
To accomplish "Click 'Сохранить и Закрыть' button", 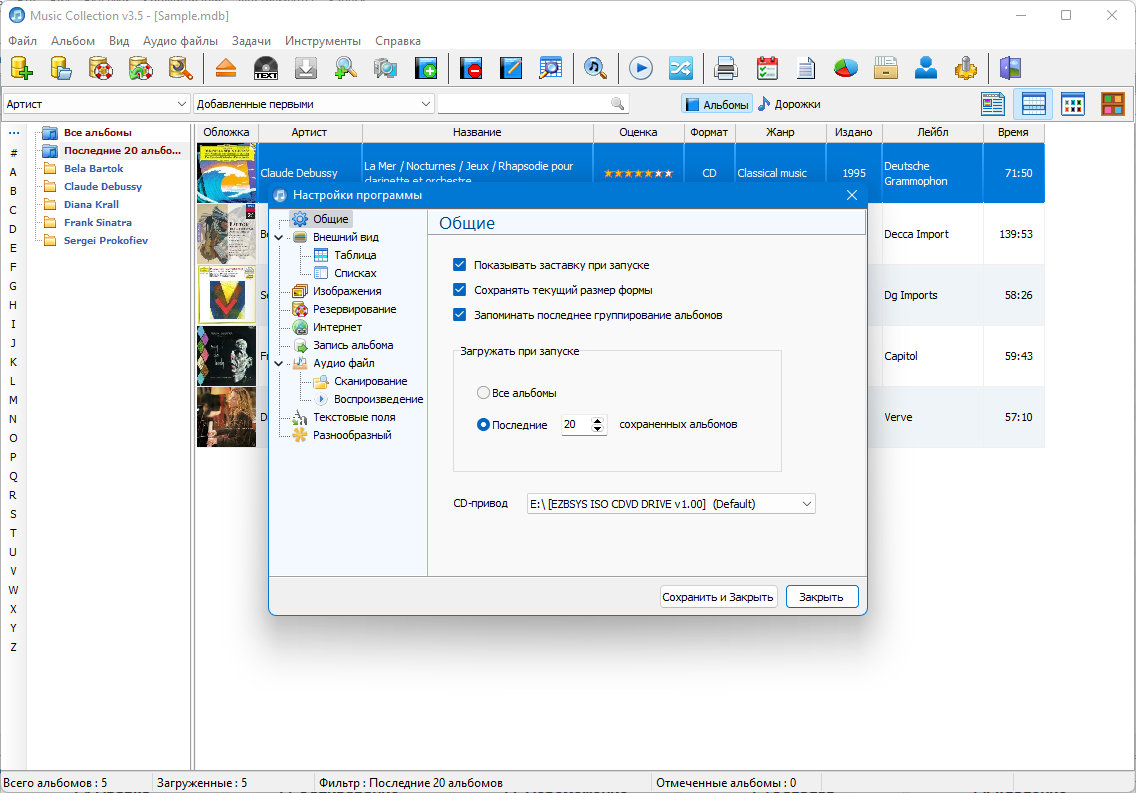I will point(718,597).
